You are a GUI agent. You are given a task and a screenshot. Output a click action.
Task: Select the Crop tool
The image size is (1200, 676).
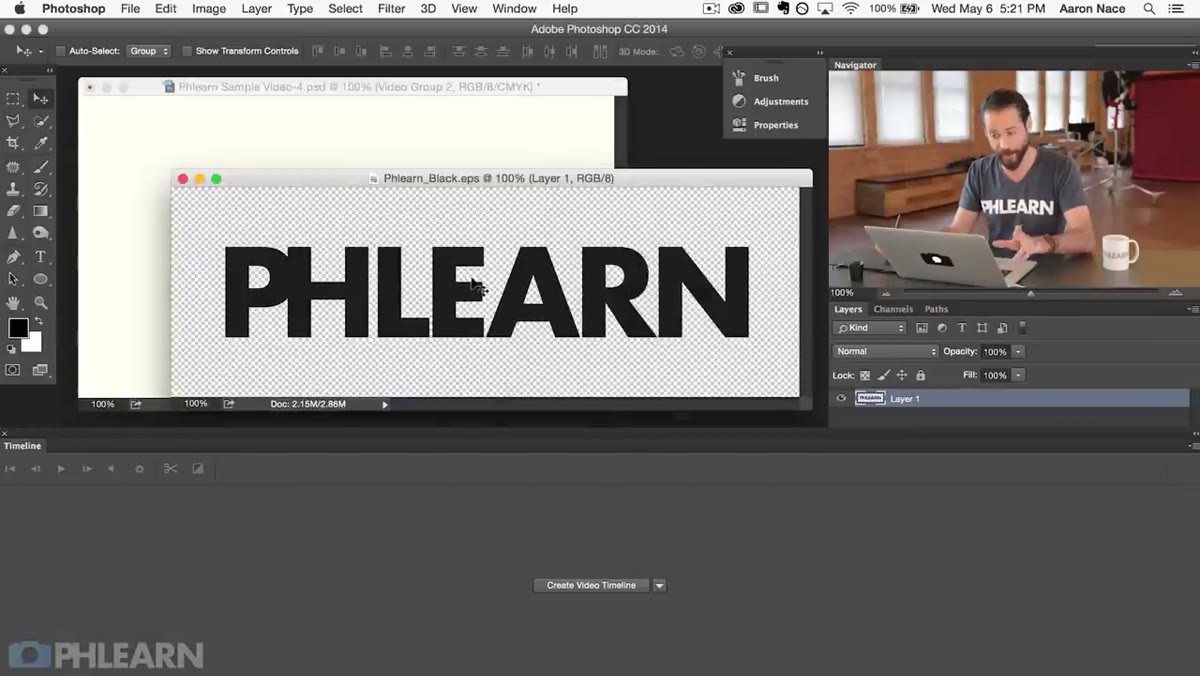[x=14, y=144]
